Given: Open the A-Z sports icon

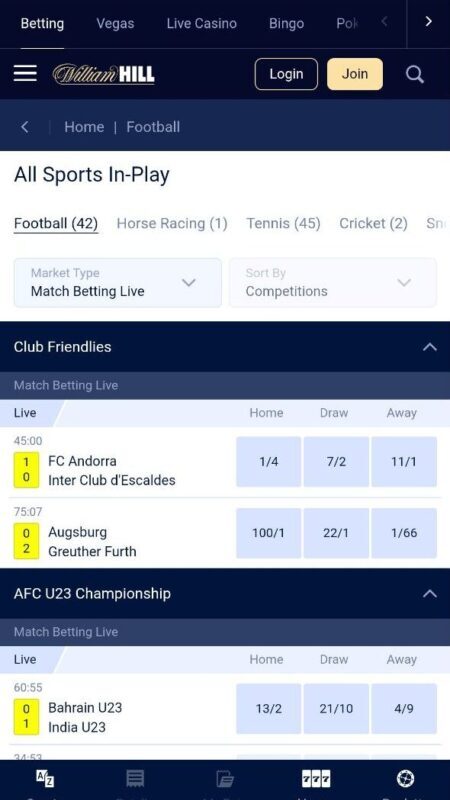Looking at the screenshot, I should [x=45, y=779].
